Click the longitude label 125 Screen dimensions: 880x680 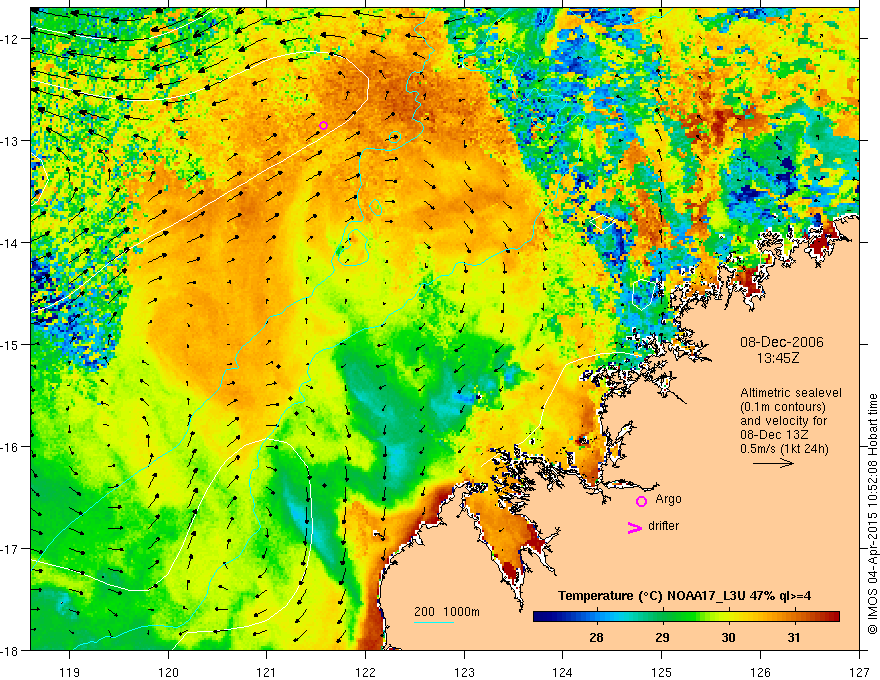point(662,672)
